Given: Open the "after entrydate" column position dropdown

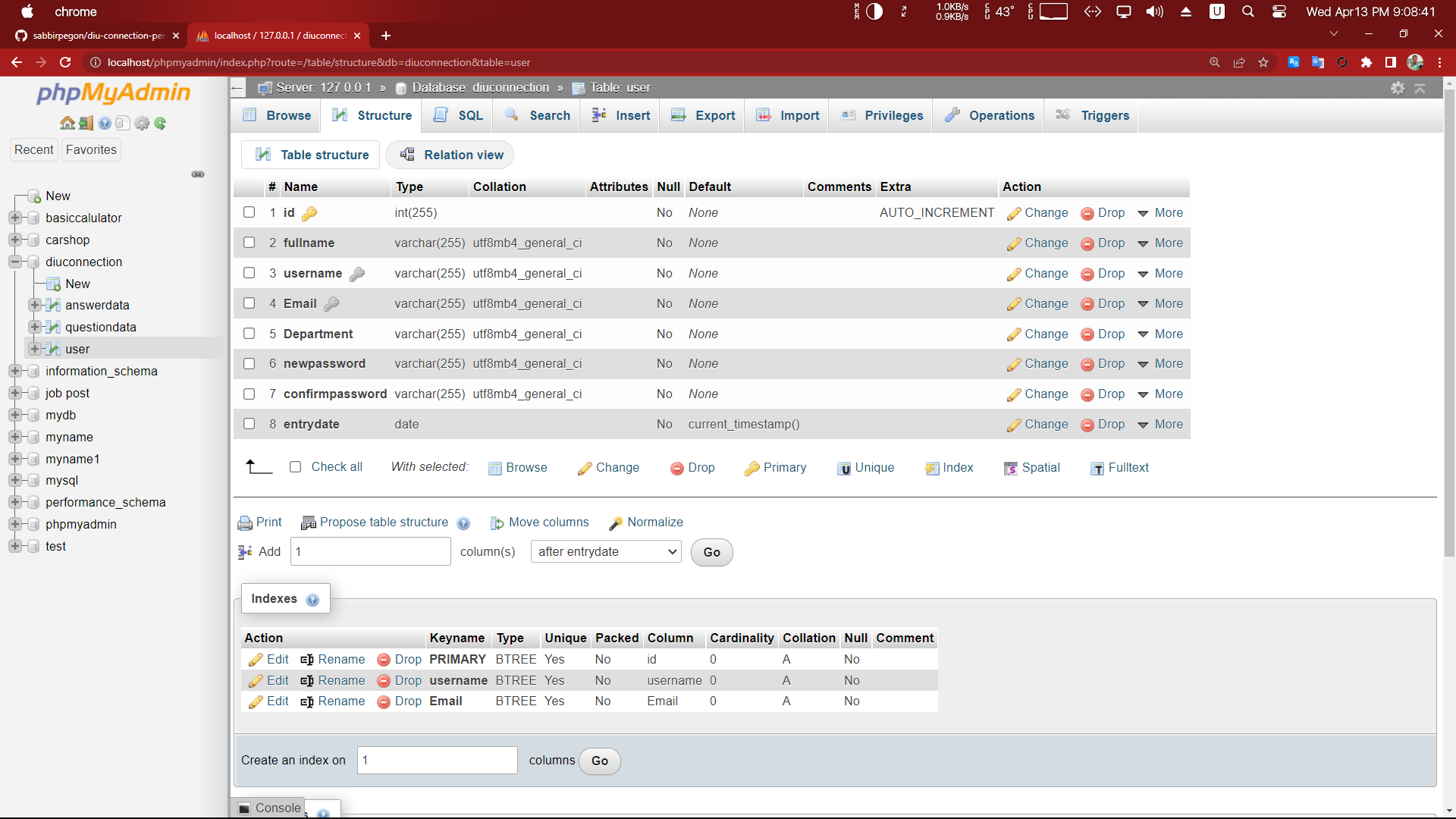Looking at the screenshot, I should (605, 551).
